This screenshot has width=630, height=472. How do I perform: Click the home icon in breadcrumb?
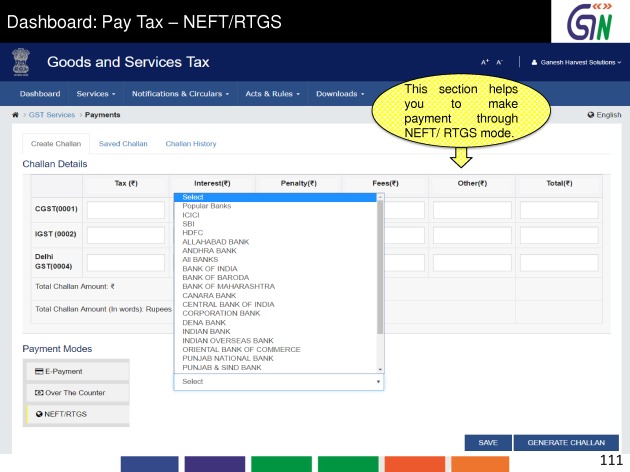click(x=15, y=115)
